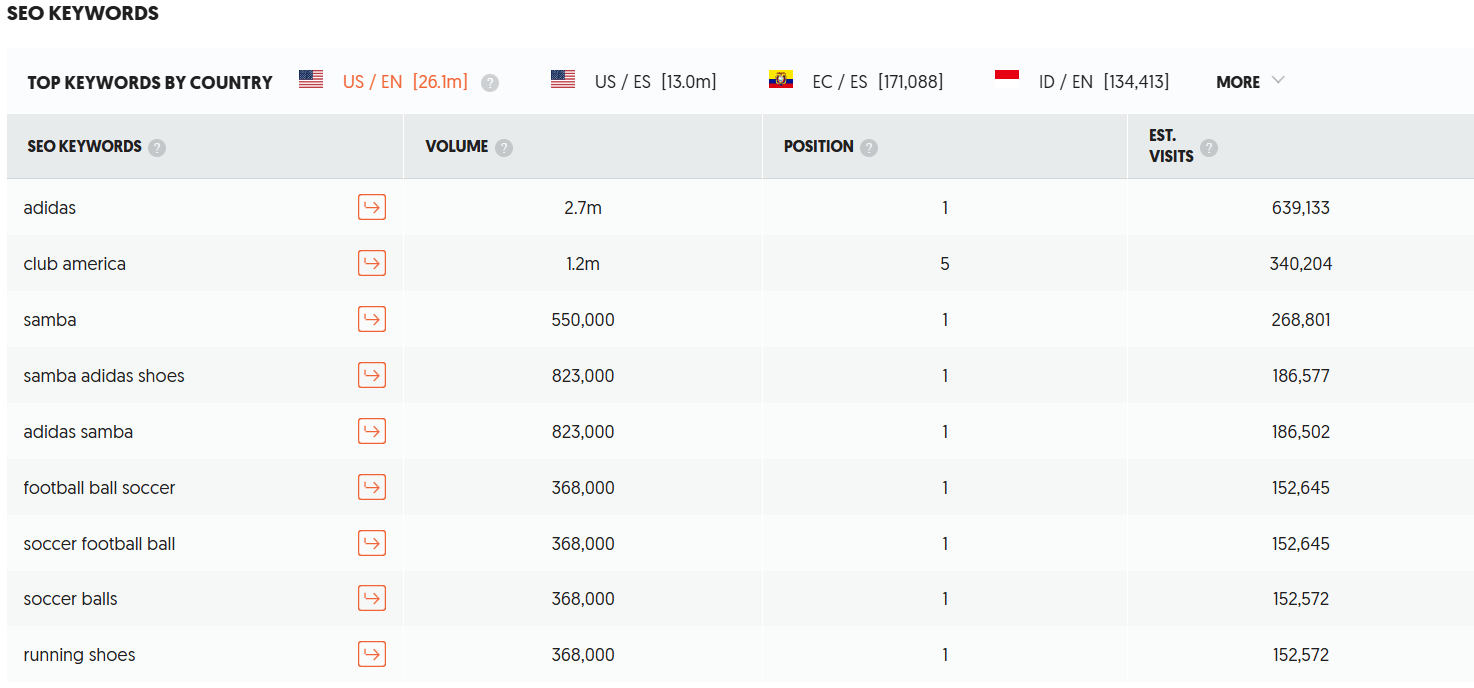Click the help icon beside EST. VISITS header
The height and width of the screenshot is (688, 1474).
1209,146
